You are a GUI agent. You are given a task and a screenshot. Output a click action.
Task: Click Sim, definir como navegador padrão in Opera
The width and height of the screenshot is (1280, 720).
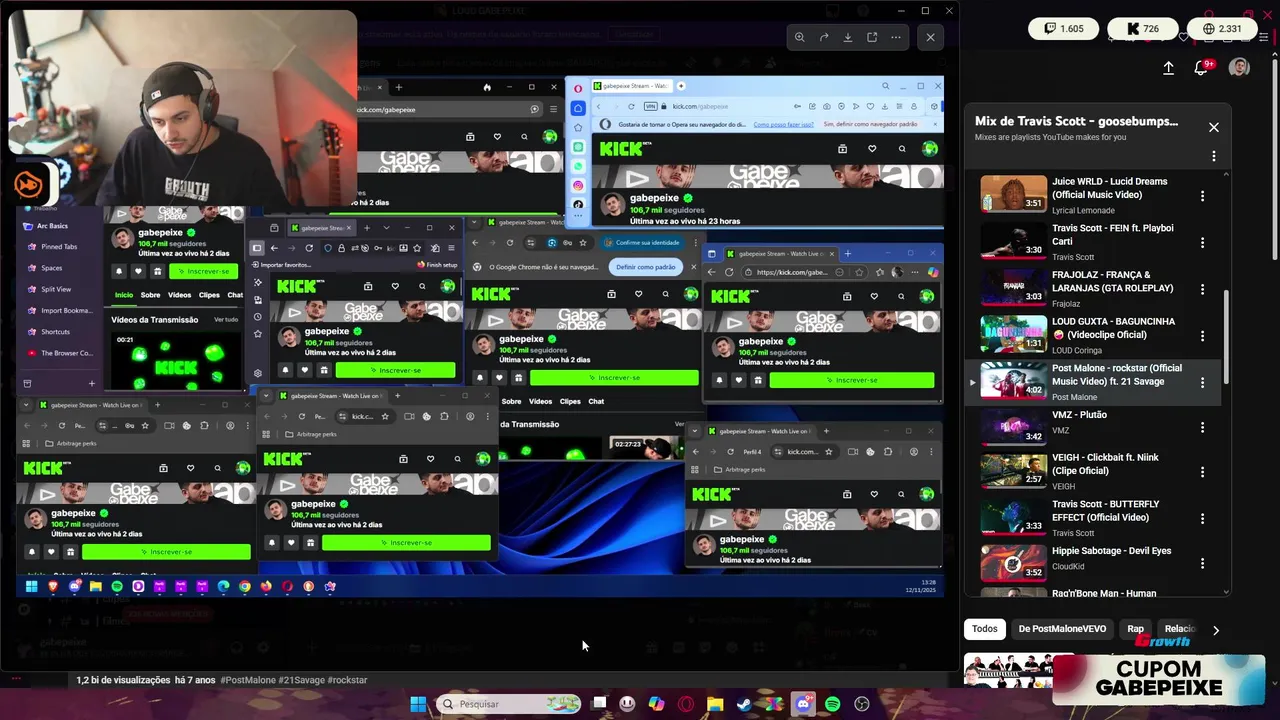(x=870, y=124)
